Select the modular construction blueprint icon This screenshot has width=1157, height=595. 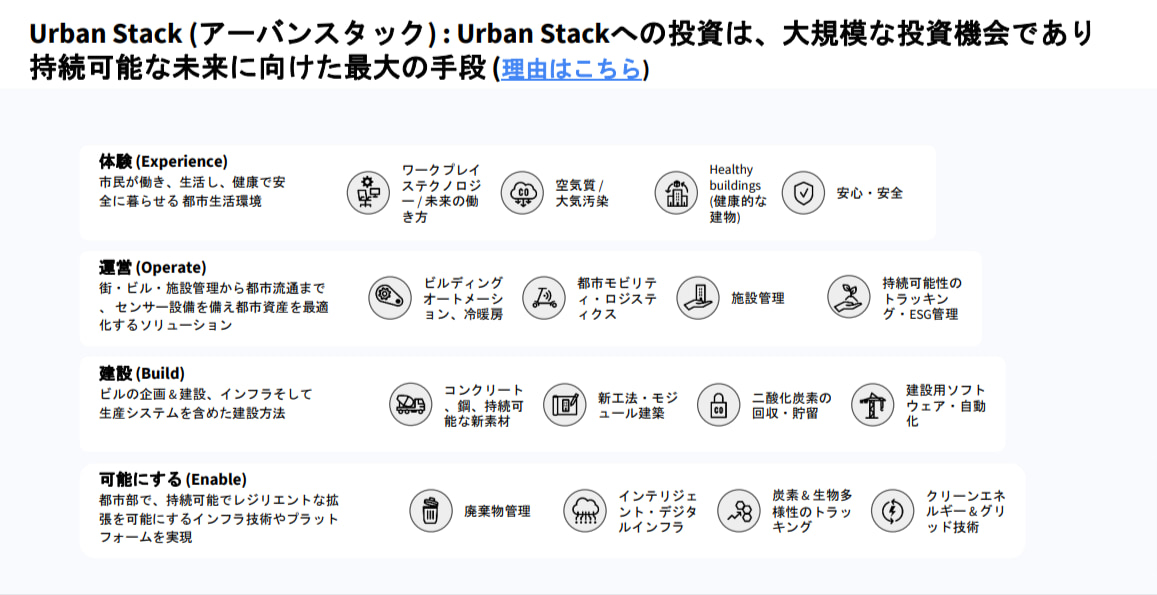(564, 405)
